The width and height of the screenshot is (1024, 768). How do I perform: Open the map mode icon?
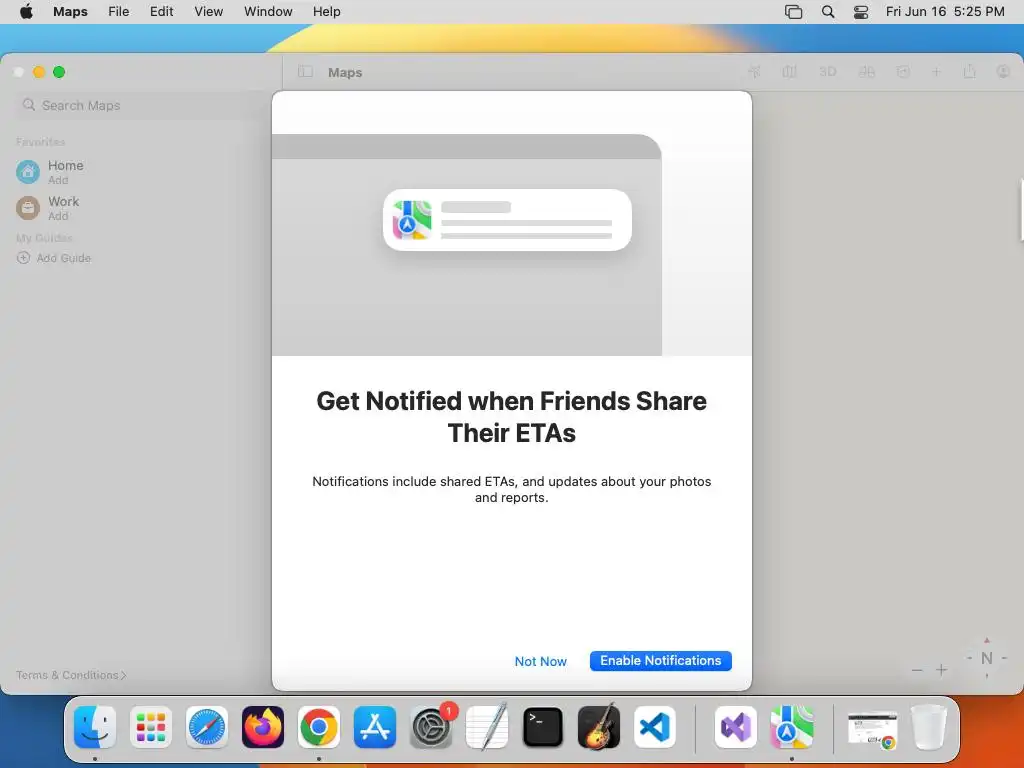(790, 72)
